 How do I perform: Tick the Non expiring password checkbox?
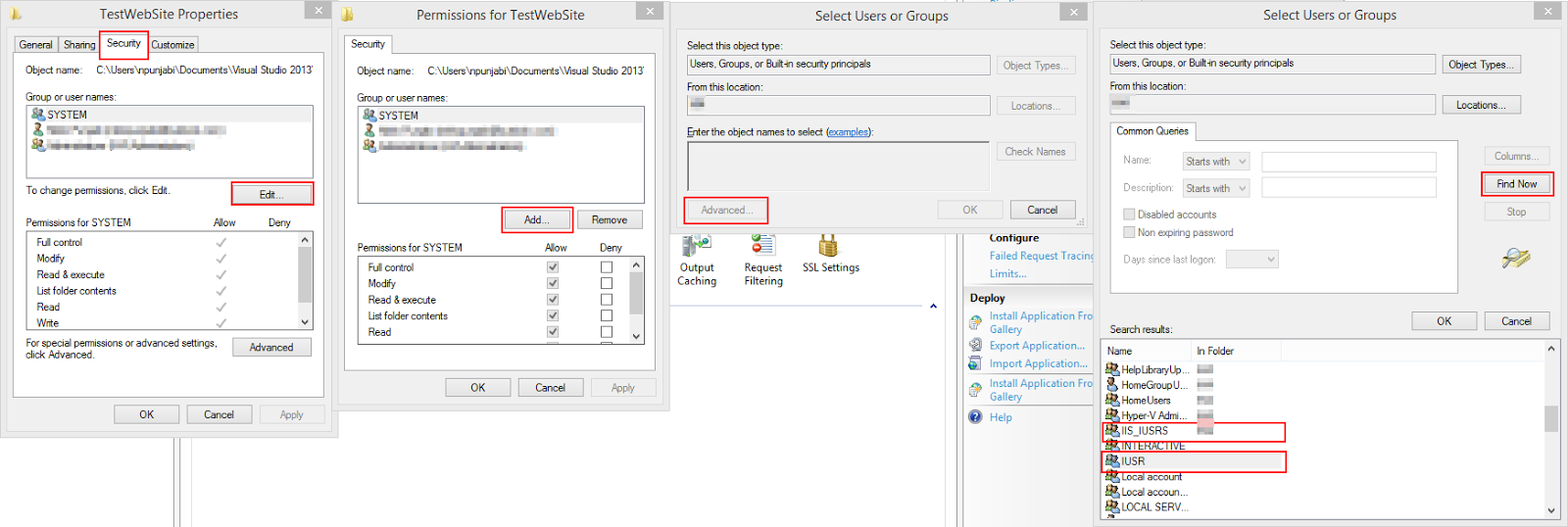1129,232
